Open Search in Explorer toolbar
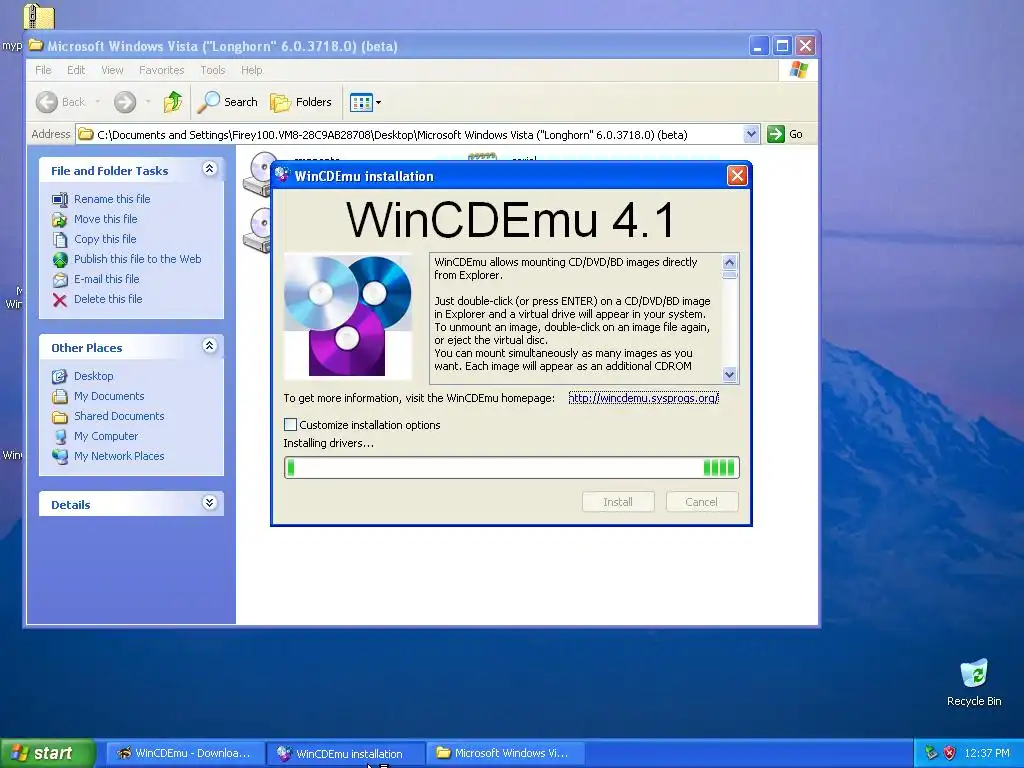This screenshot has width=1024, height=768. pyautogui.click(x=228, y=102)
